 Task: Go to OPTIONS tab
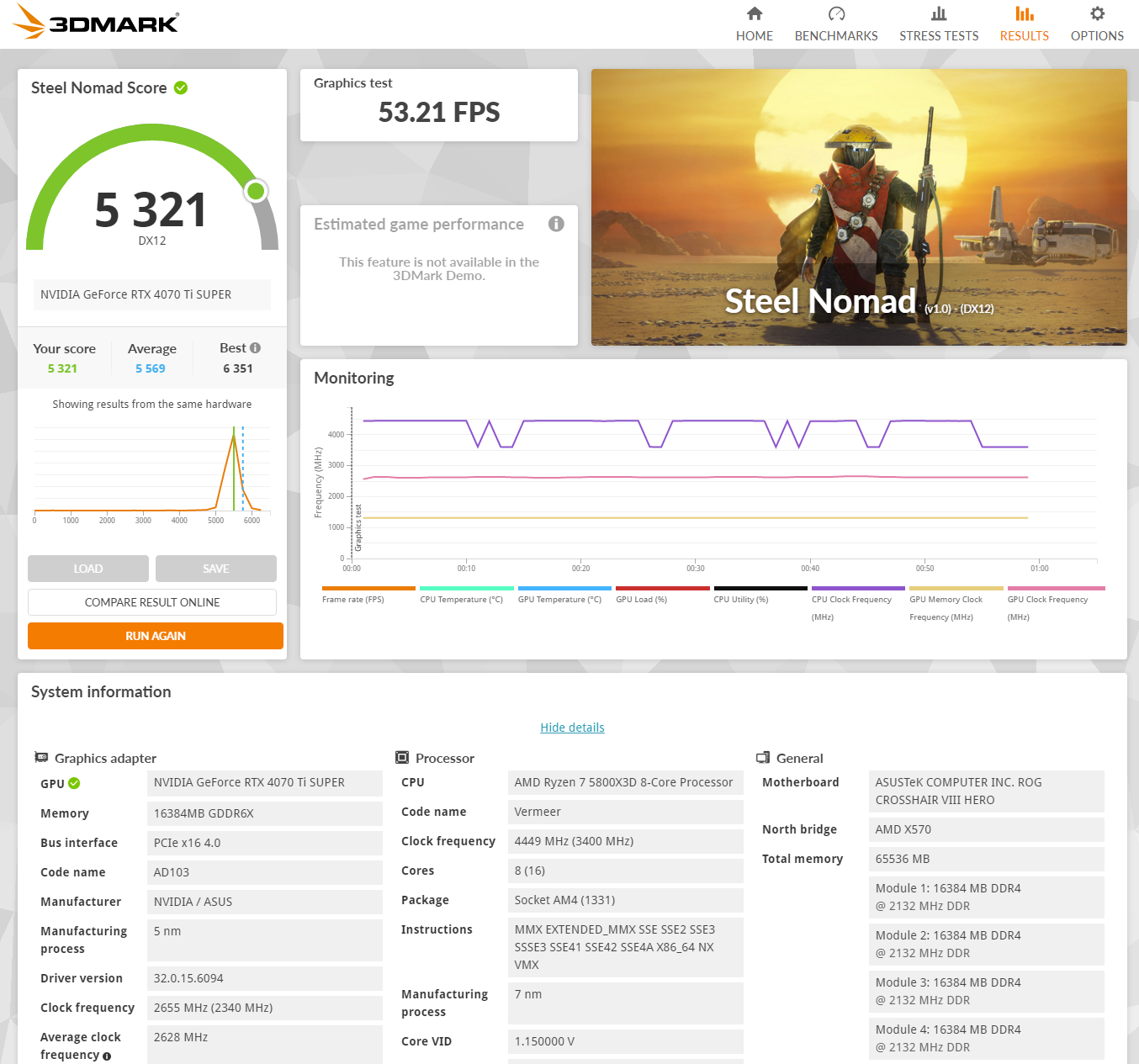1097,35
